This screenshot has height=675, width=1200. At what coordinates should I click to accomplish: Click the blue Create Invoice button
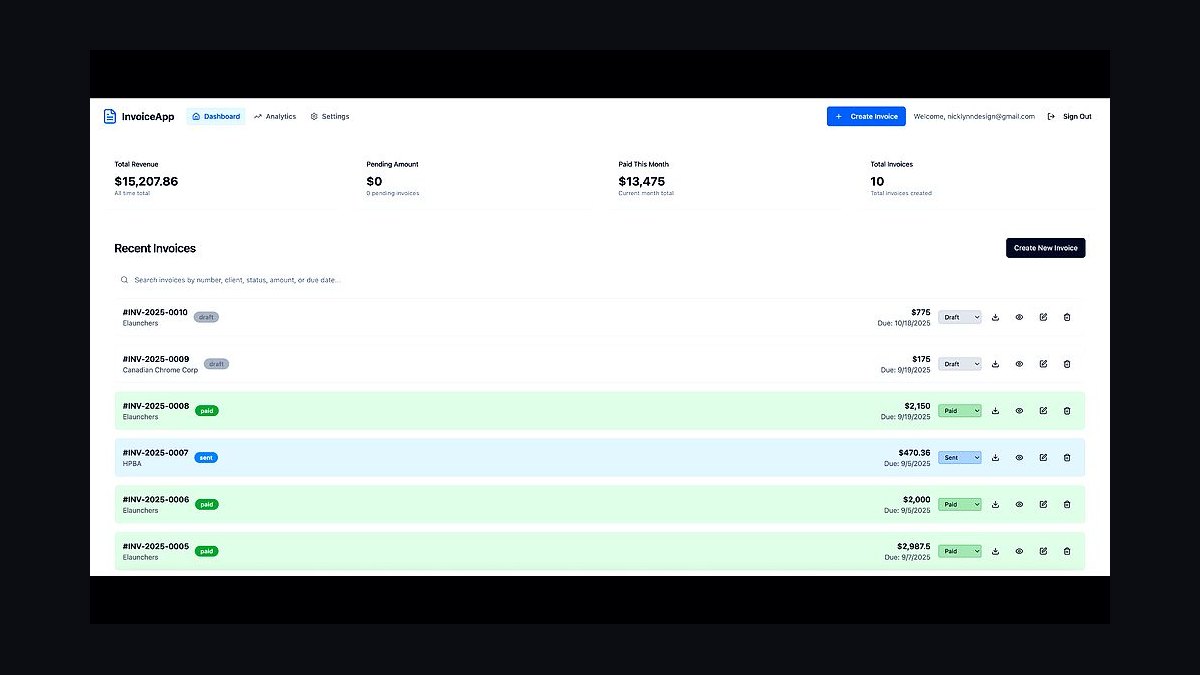point(866,117)
